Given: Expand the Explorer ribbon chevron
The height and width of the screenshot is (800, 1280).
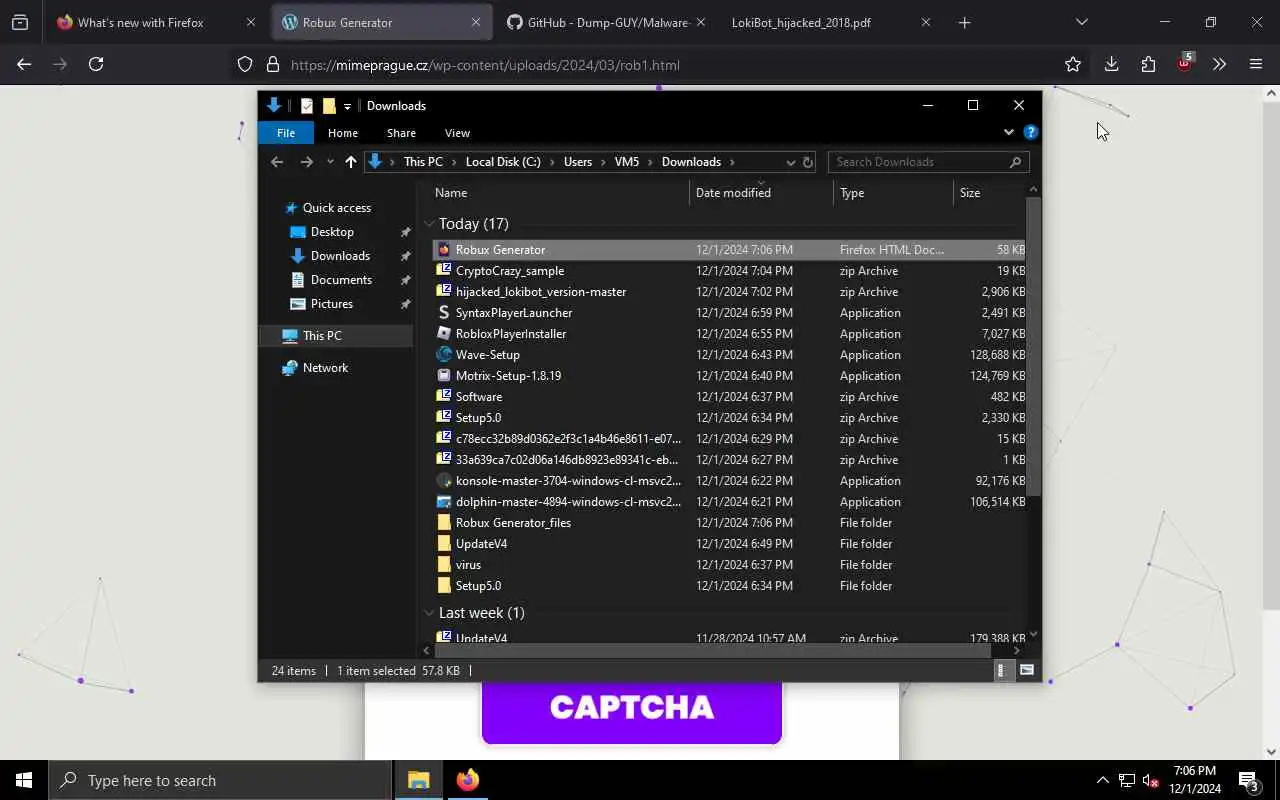Looking at the screenshot, I should click(x=1008, y=132).
